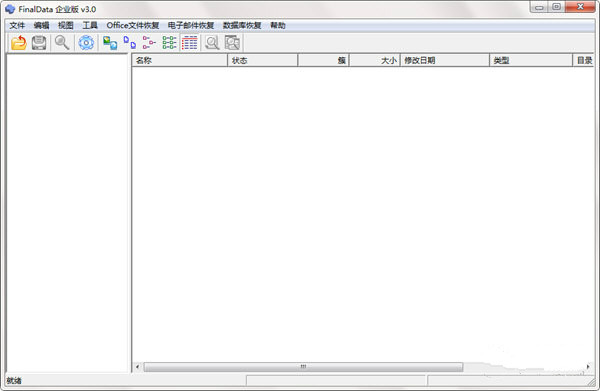Open the 编辑 menu
The width and height of the screenshot is (600, 391).
coord(41,26)
